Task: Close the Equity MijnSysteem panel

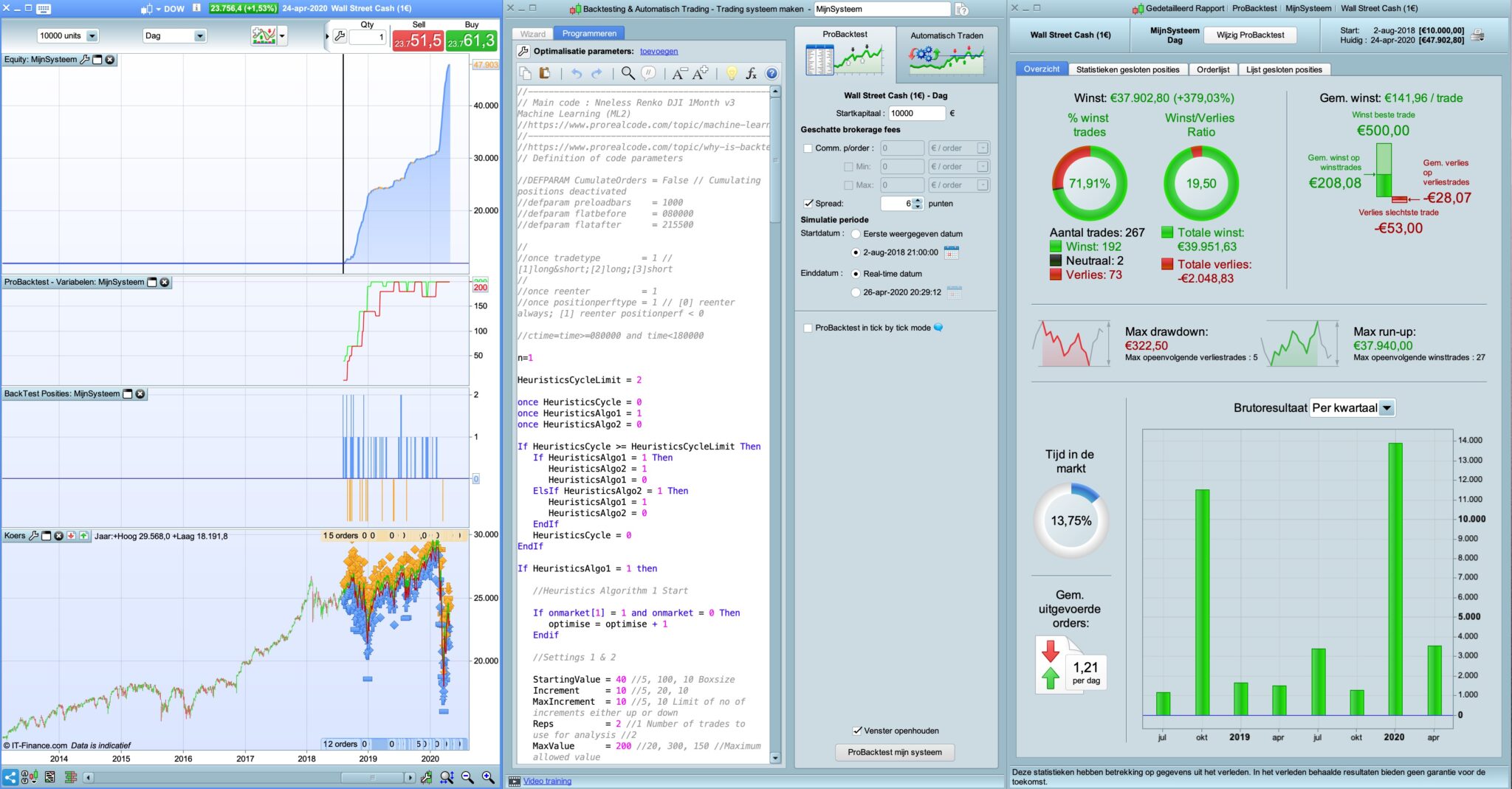Action: (x=110, y=60)
